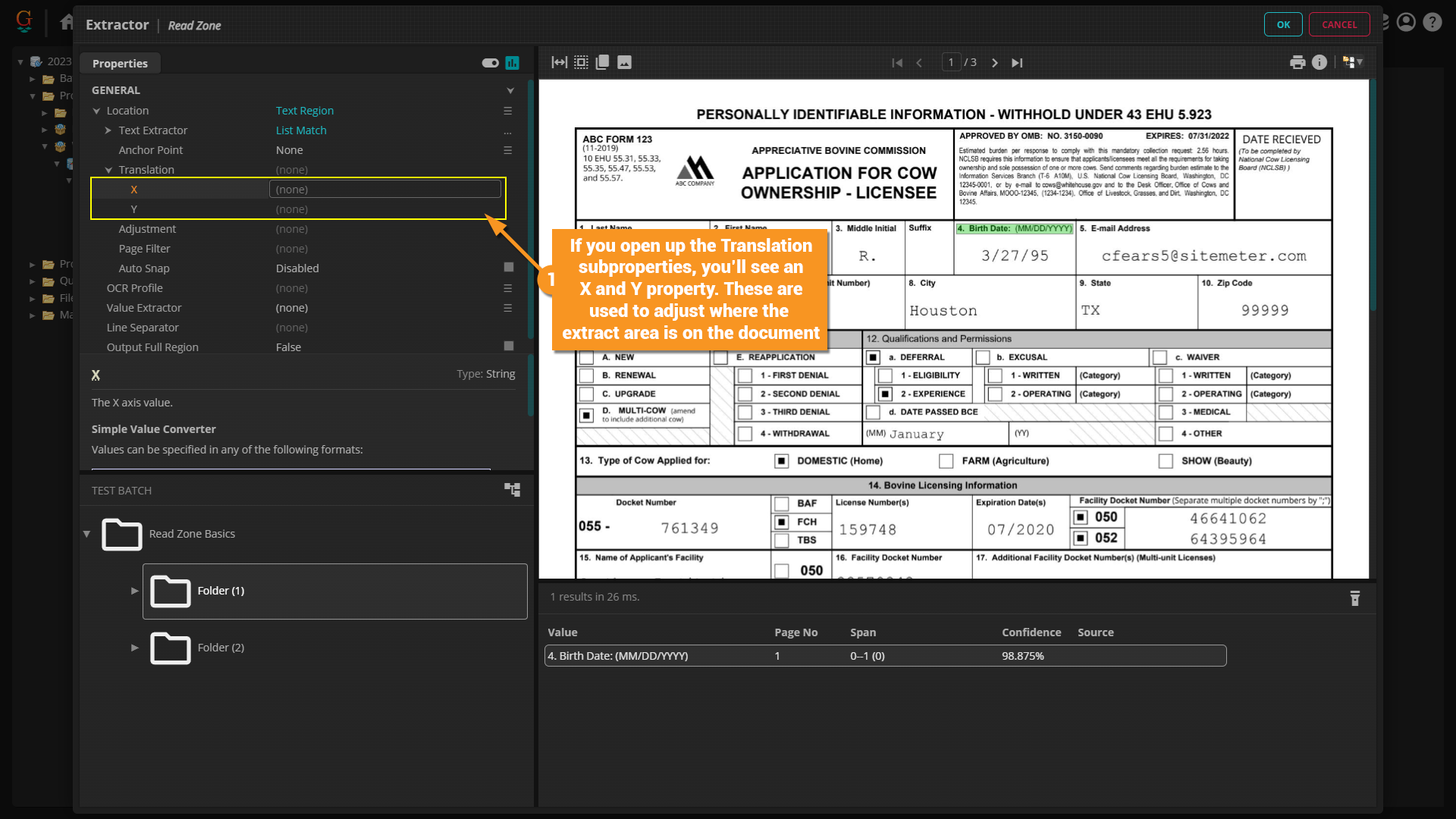Image resolution: width=1456 pixels, height=819 pixels.
Task: Open the Location property menu
Action: click(x=508, y=111)
